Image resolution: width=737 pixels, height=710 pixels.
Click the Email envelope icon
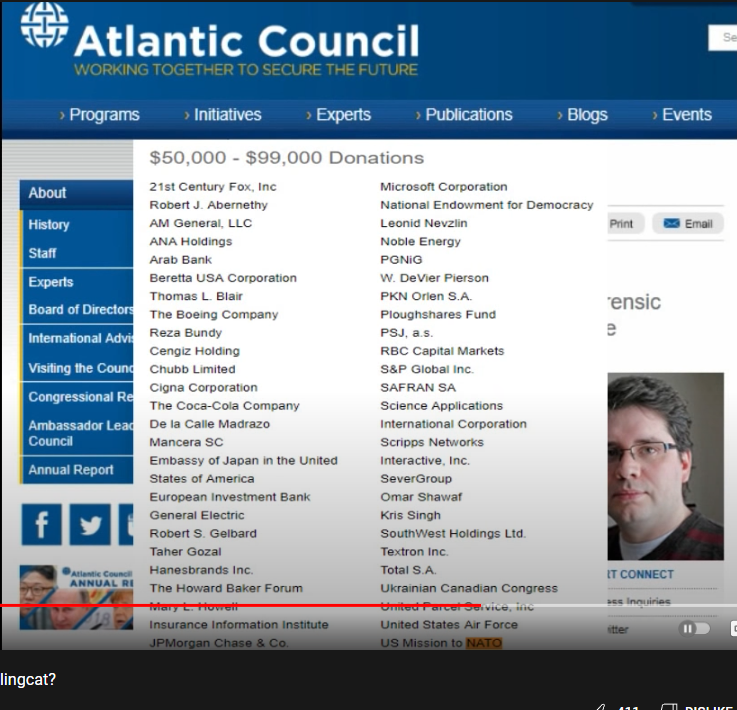pos(671,223)
